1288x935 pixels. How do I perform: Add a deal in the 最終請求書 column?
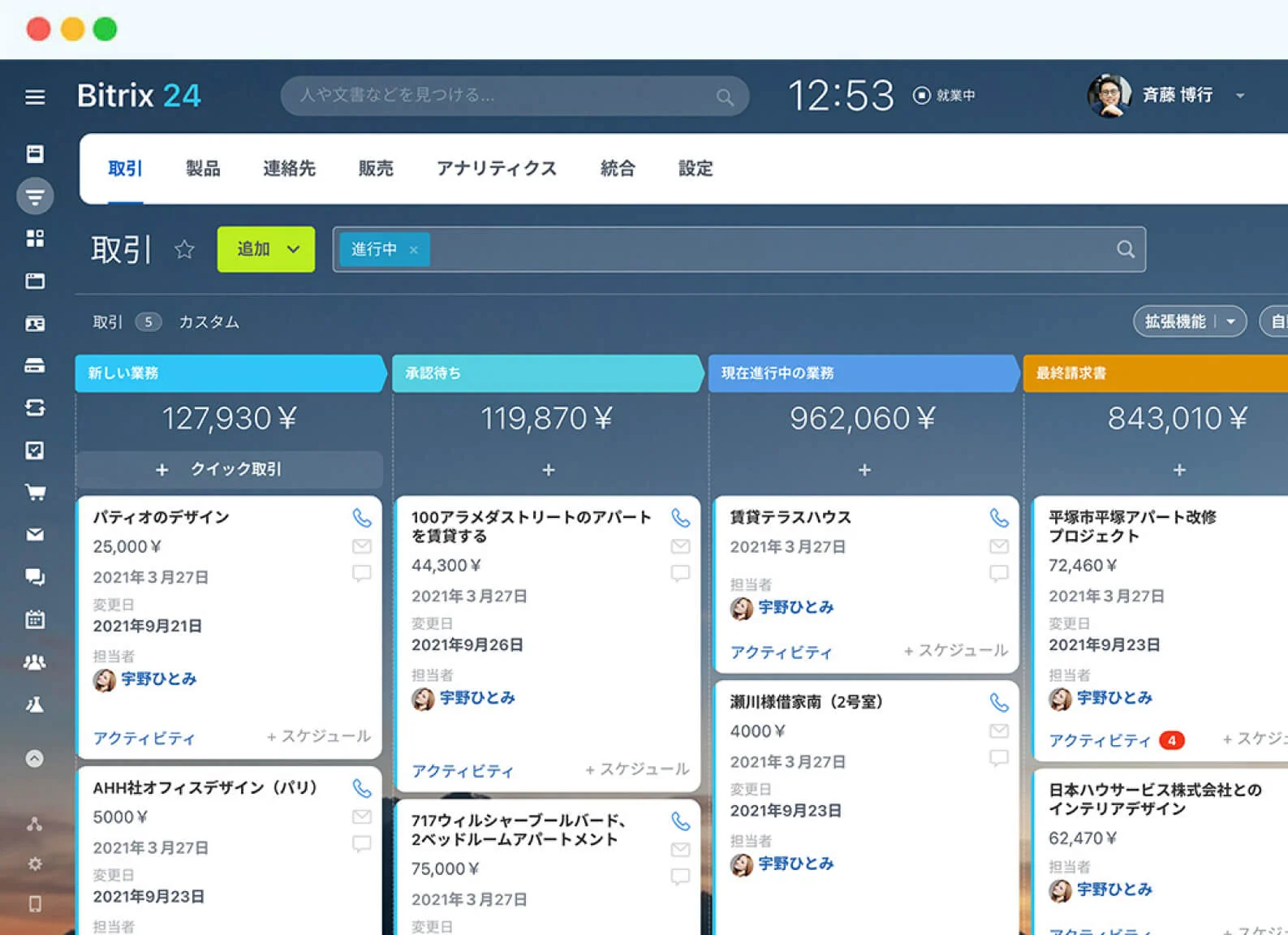(x=1179, y=470)
